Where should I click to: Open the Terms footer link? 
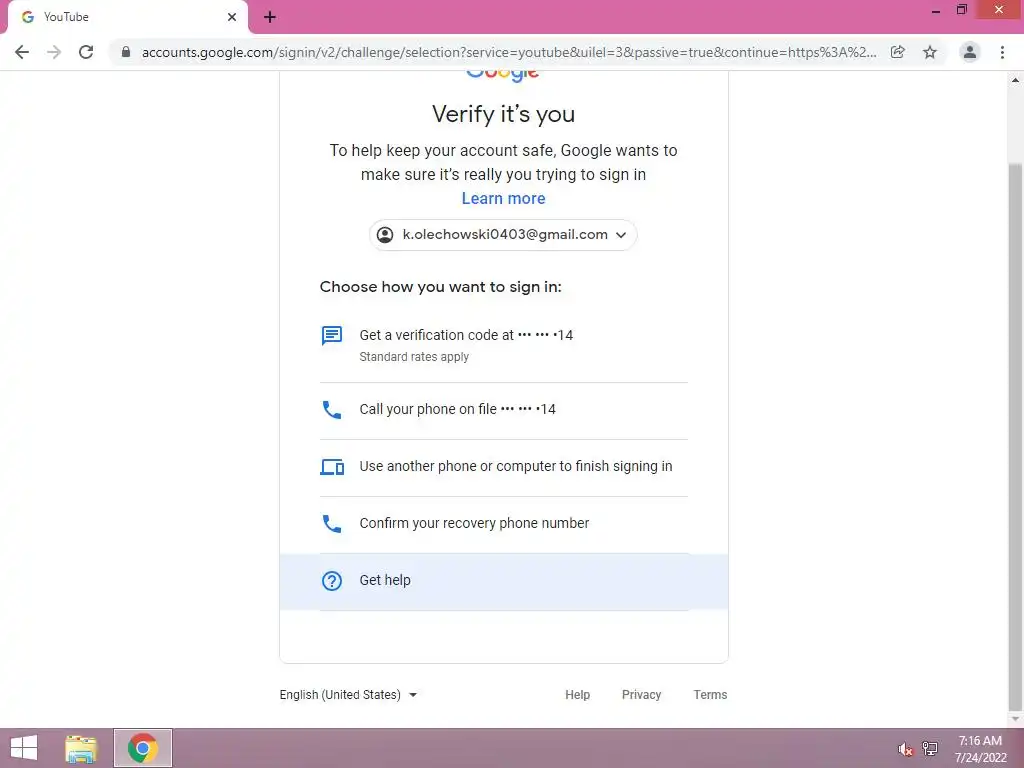711,695
